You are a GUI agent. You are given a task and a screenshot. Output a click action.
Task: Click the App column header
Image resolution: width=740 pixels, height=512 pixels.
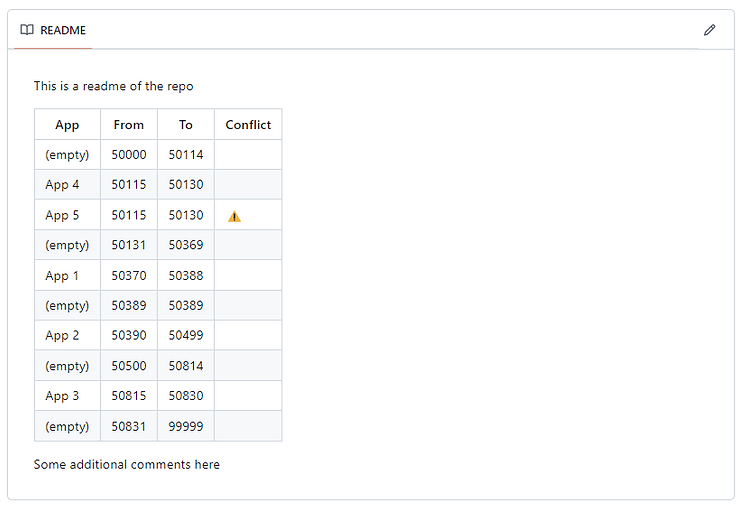[x=67, y=125]
